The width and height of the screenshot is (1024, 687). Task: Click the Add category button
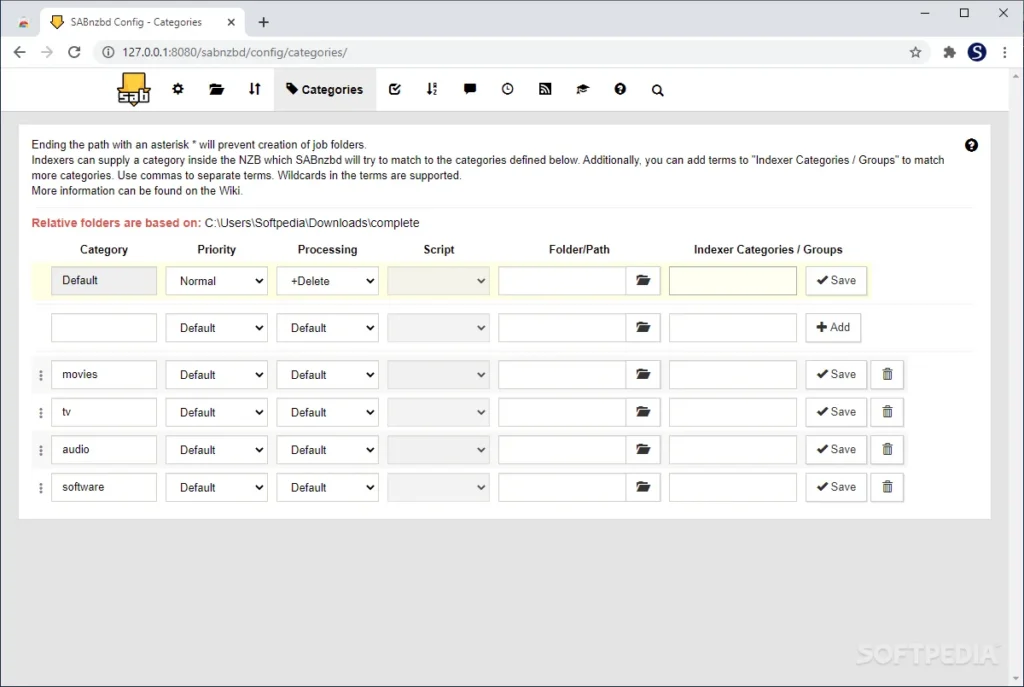tap(833, 327)
